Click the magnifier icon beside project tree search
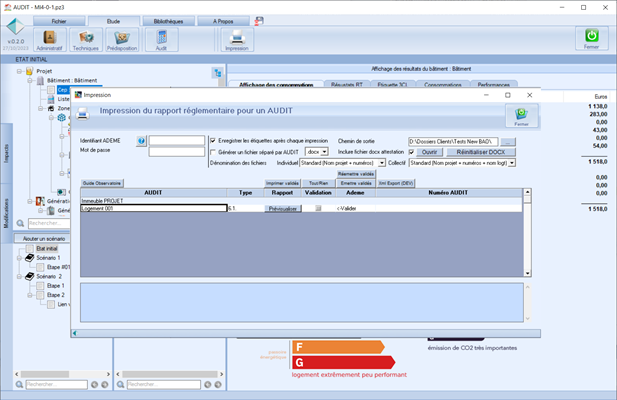This screenshot has height=400, width=617. [20, 223]
